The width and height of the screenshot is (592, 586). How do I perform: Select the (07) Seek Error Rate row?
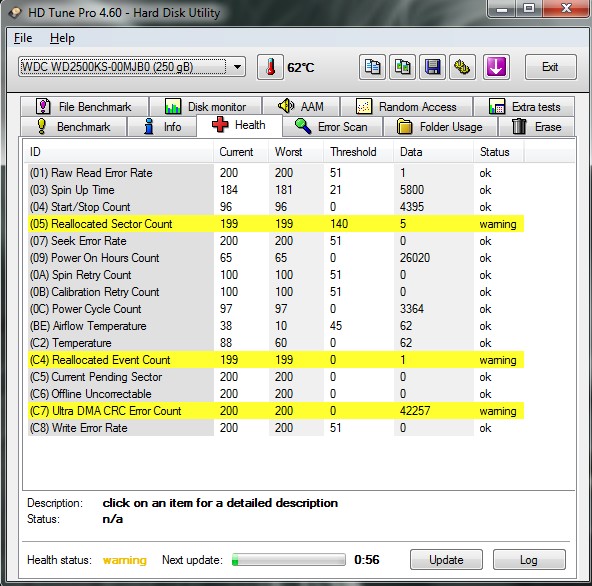coord(276,241)
